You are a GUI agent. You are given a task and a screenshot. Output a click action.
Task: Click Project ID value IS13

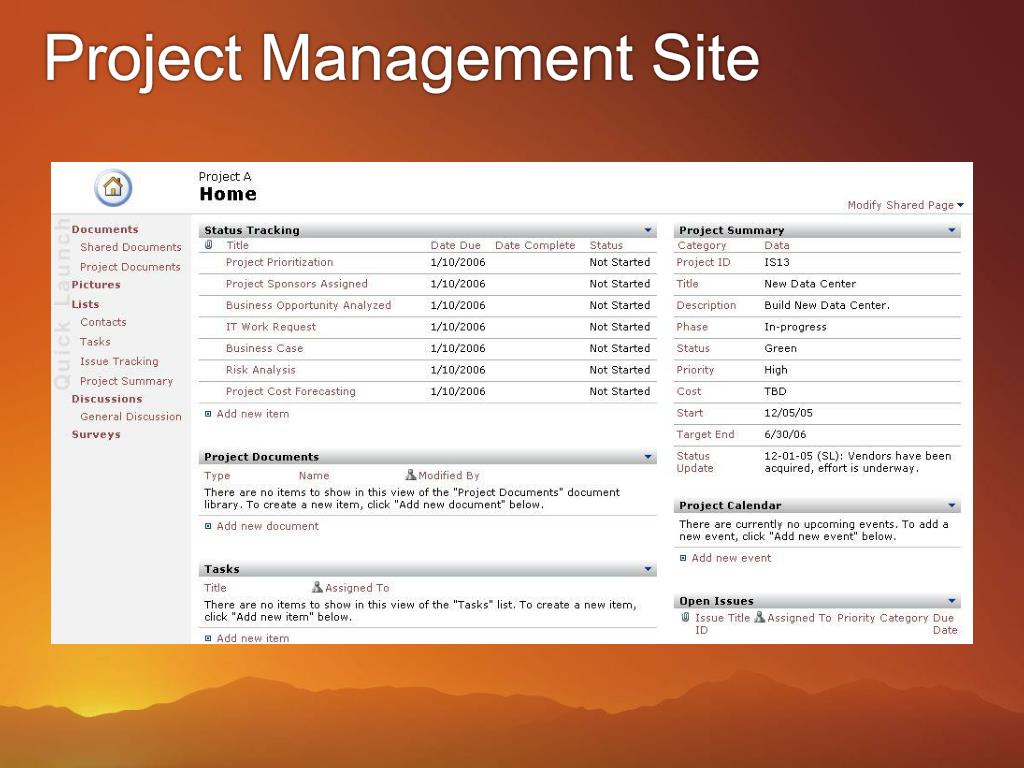coord(777,262)
